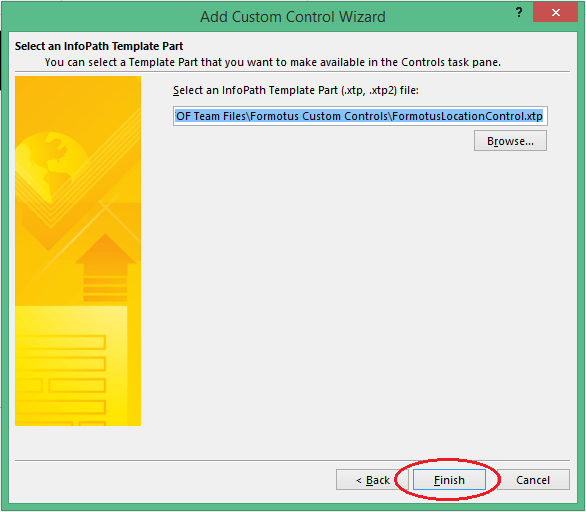The image size is (586, 512).
Task: Click the Controls task pane description sentence
Action: (x=272, y=62)
